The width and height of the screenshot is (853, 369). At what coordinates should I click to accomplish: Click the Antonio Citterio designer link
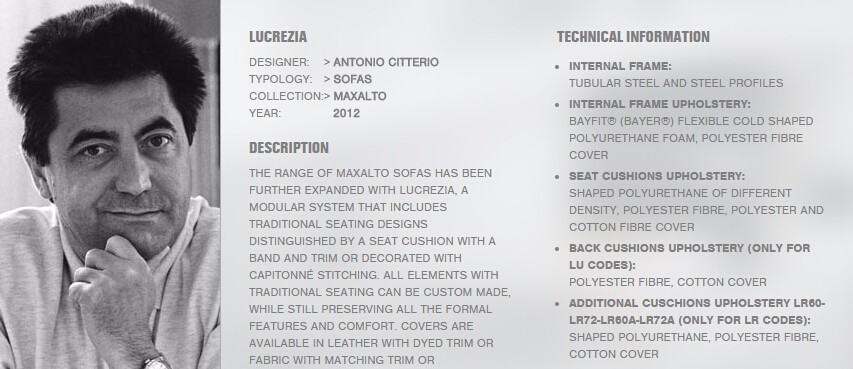386,62
